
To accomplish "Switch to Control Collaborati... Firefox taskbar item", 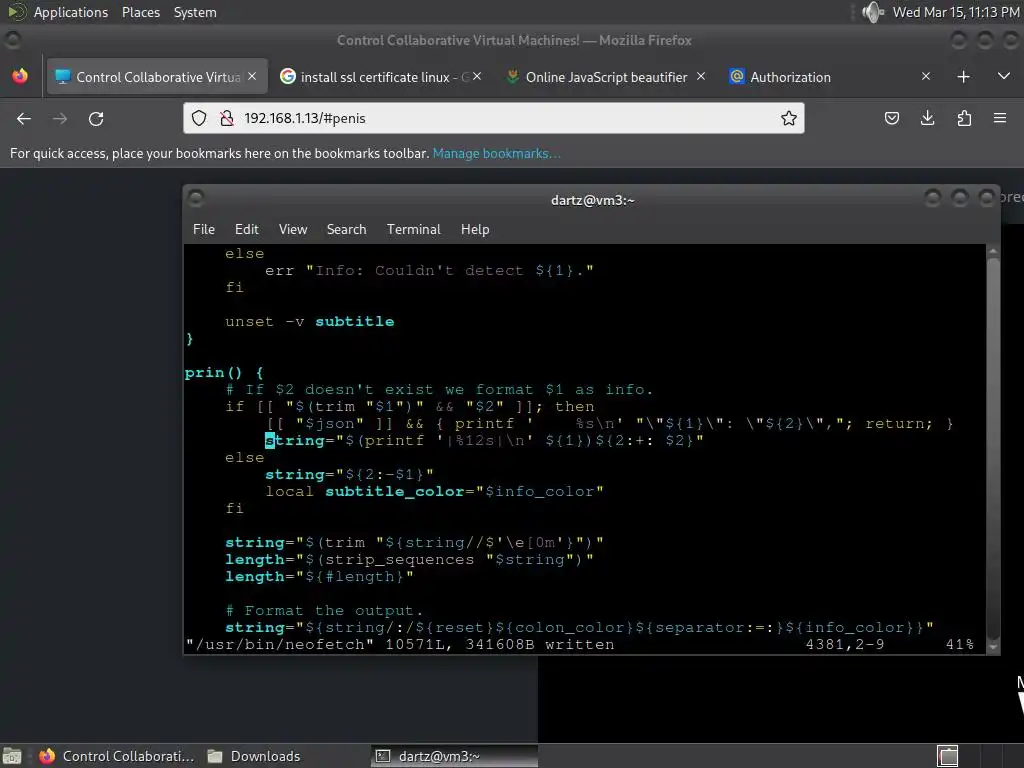I will 116,756.
